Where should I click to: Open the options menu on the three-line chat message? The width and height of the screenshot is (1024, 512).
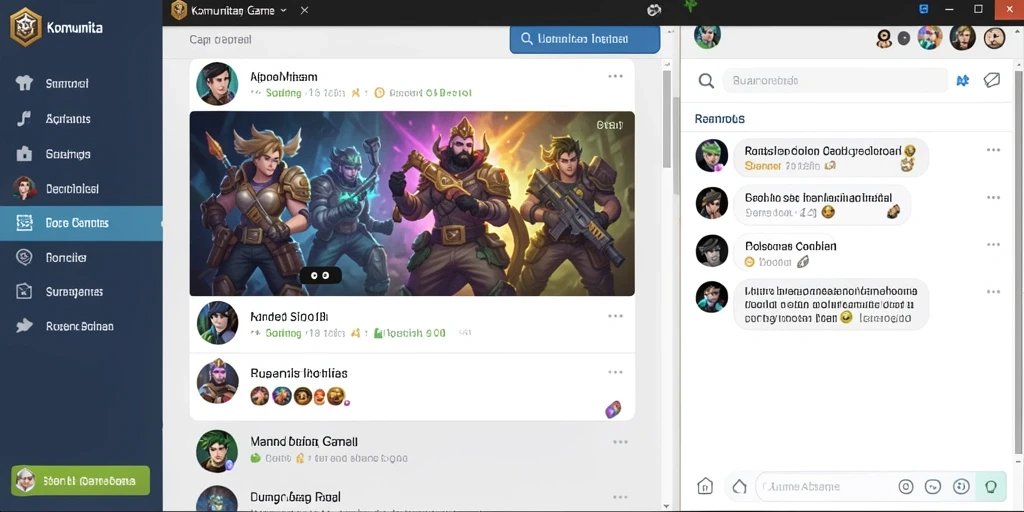pyautogui.click(x=993, y=291)
